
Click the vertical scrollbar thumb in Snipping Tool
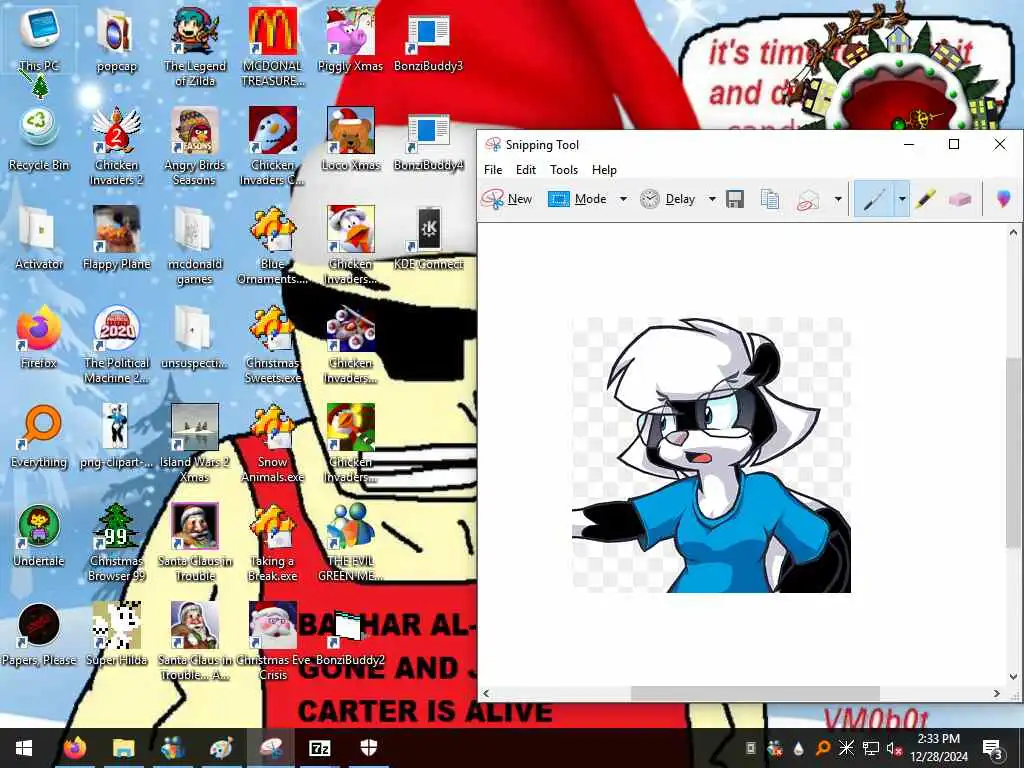coord(1013,452)
